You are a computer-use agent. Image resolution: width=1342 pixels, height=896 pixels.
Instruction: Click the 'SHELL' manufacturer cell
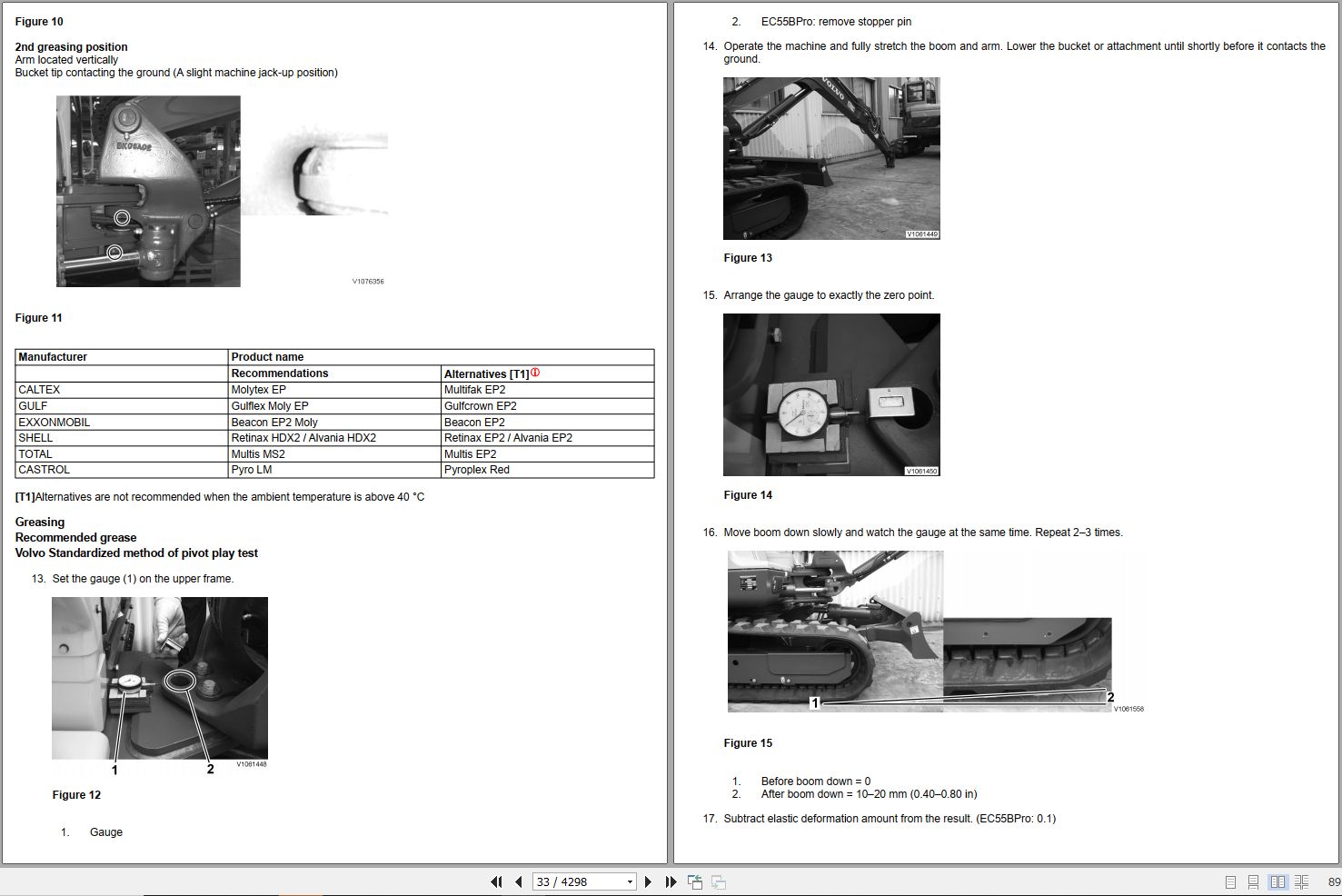(122, 438)
